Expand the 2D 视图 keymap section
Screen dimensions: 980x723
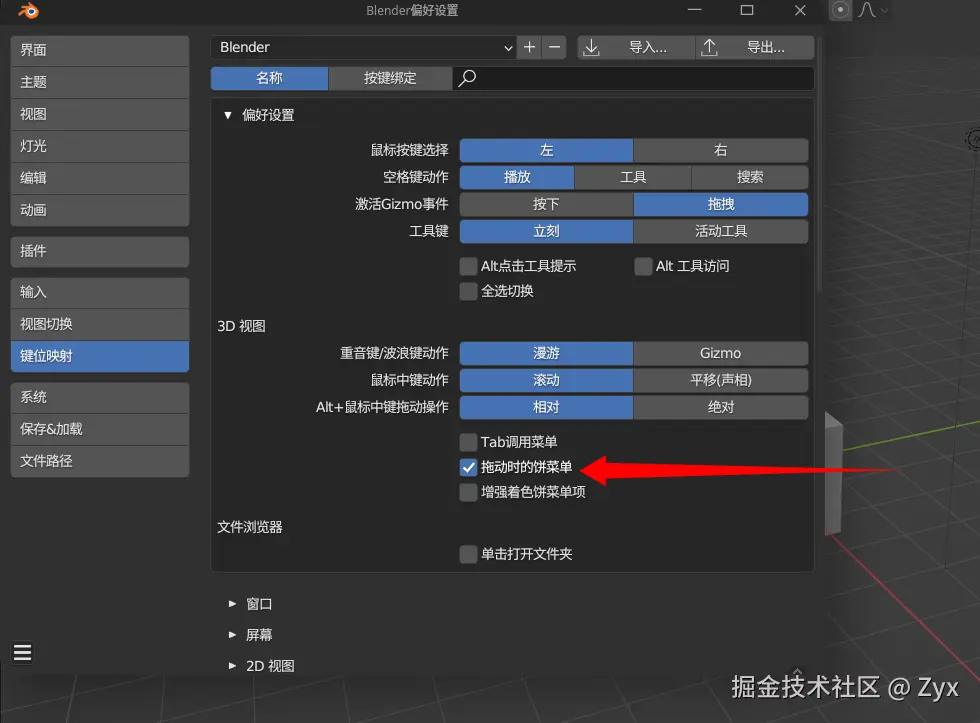pyautogui.click(x=232, y=666)
